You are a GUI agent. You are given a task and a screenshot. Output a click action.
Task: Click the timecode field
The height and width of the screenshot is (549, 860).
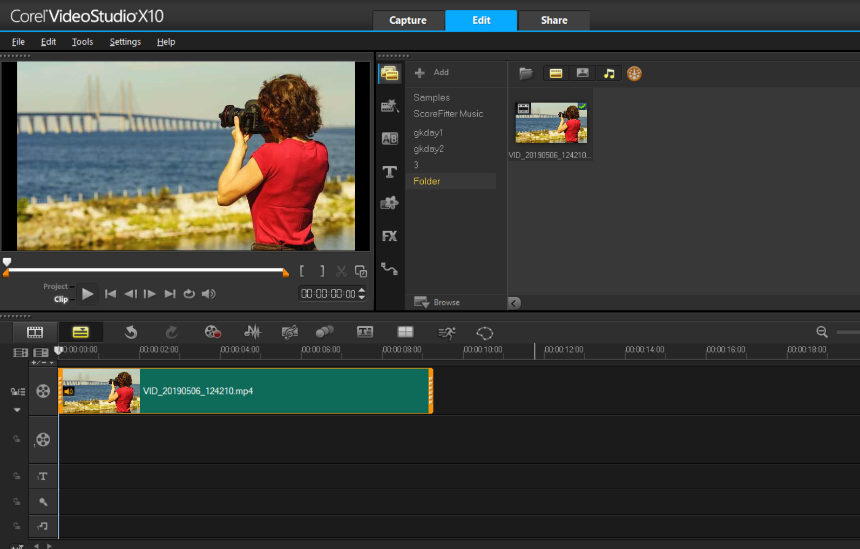(328, 294)
